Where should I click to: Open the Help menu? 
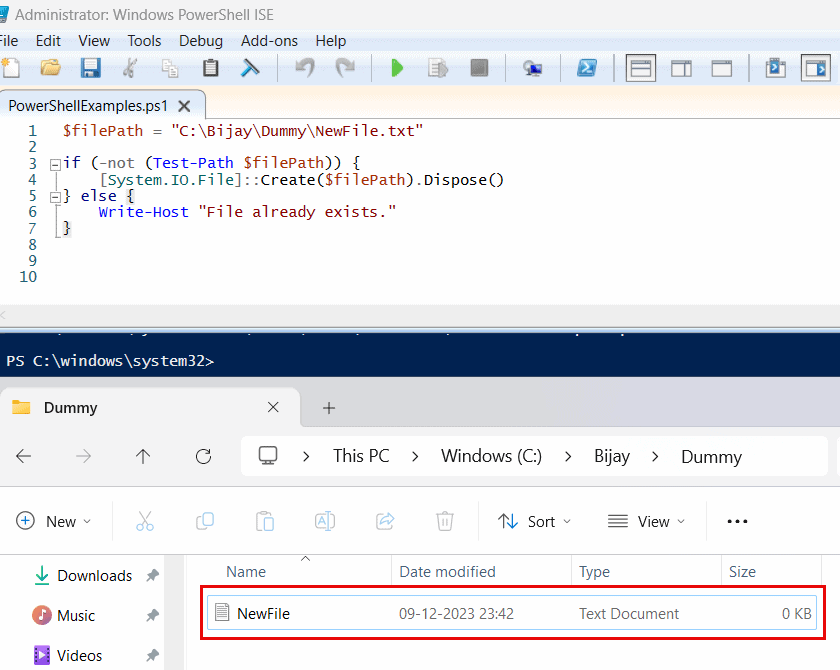coord(331,41)
